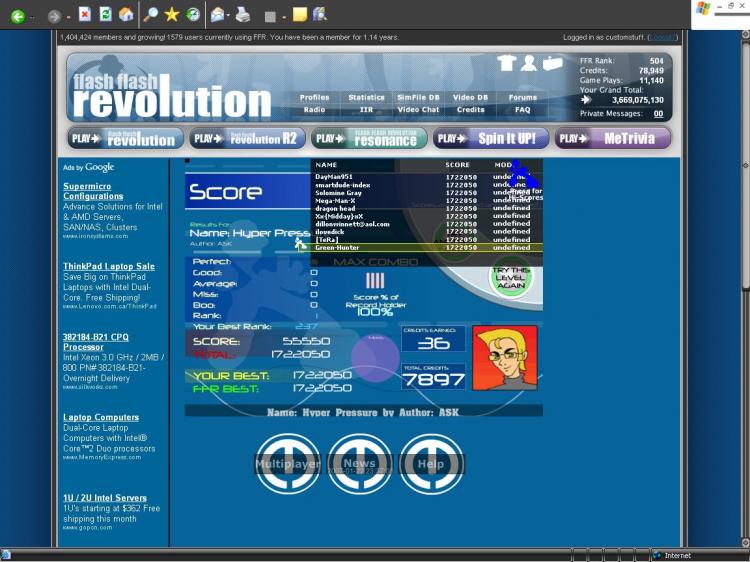Click the printer icon in the toolbar
750x562 pixels.
tap(242, 15)
